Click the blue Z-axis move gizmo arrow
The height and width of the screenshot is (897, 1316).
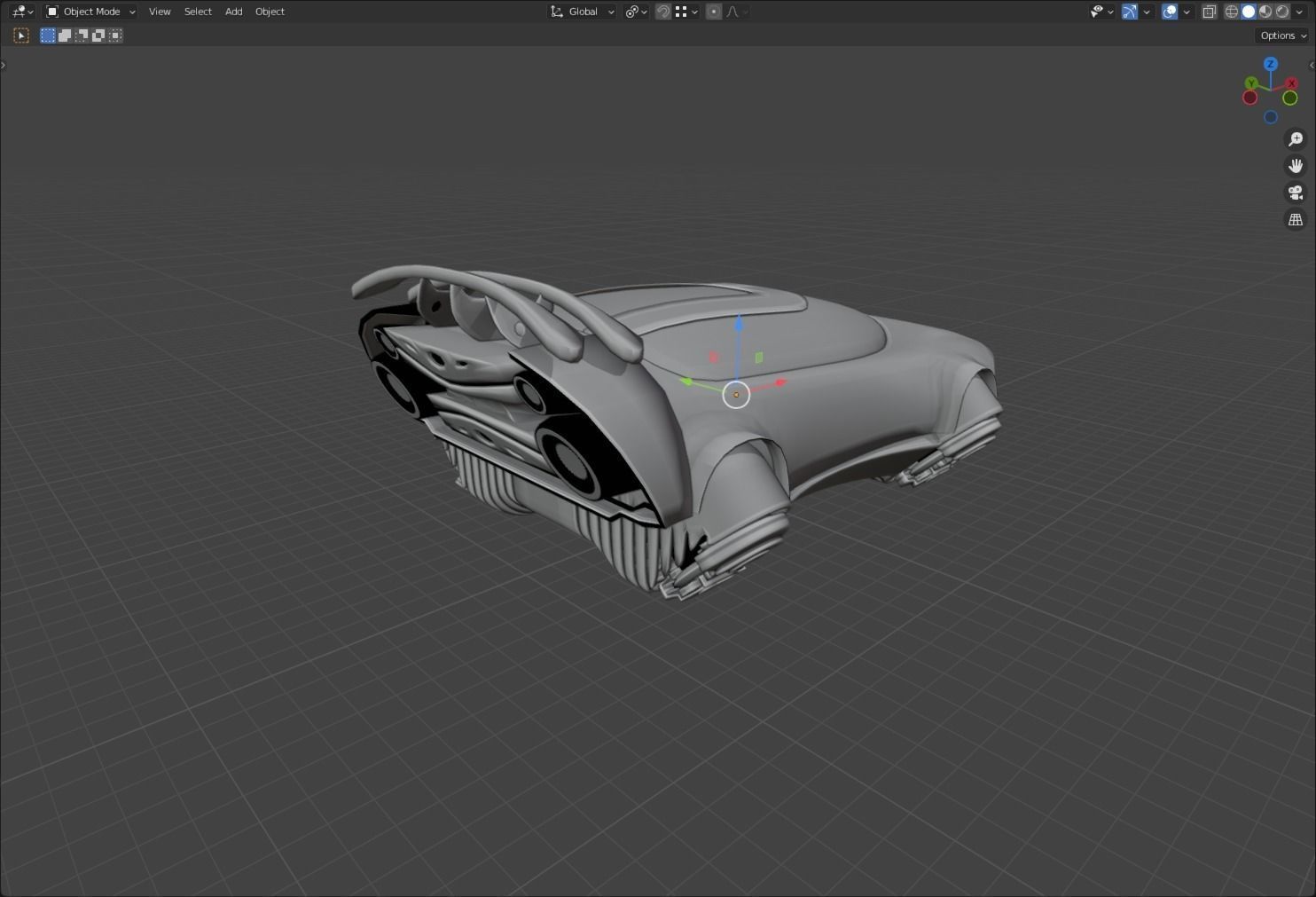739,323
